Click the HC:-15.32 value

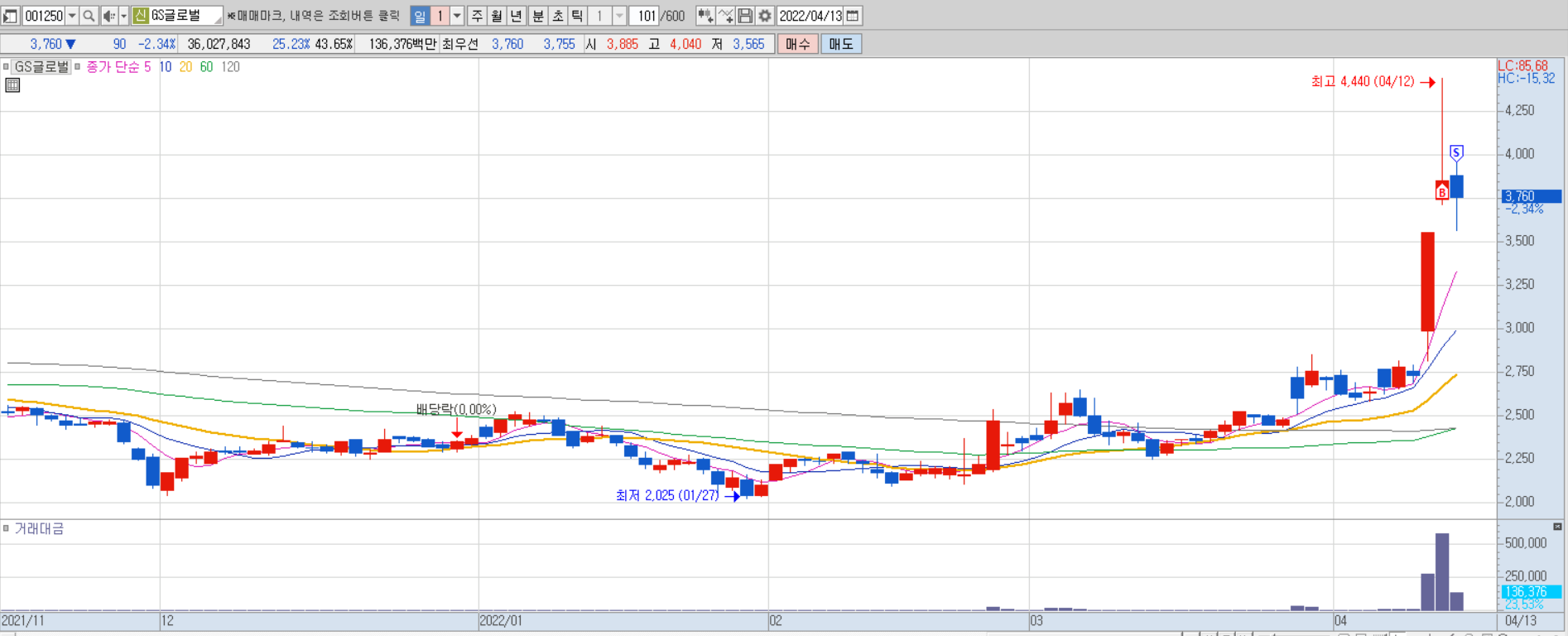point(1526,79)
